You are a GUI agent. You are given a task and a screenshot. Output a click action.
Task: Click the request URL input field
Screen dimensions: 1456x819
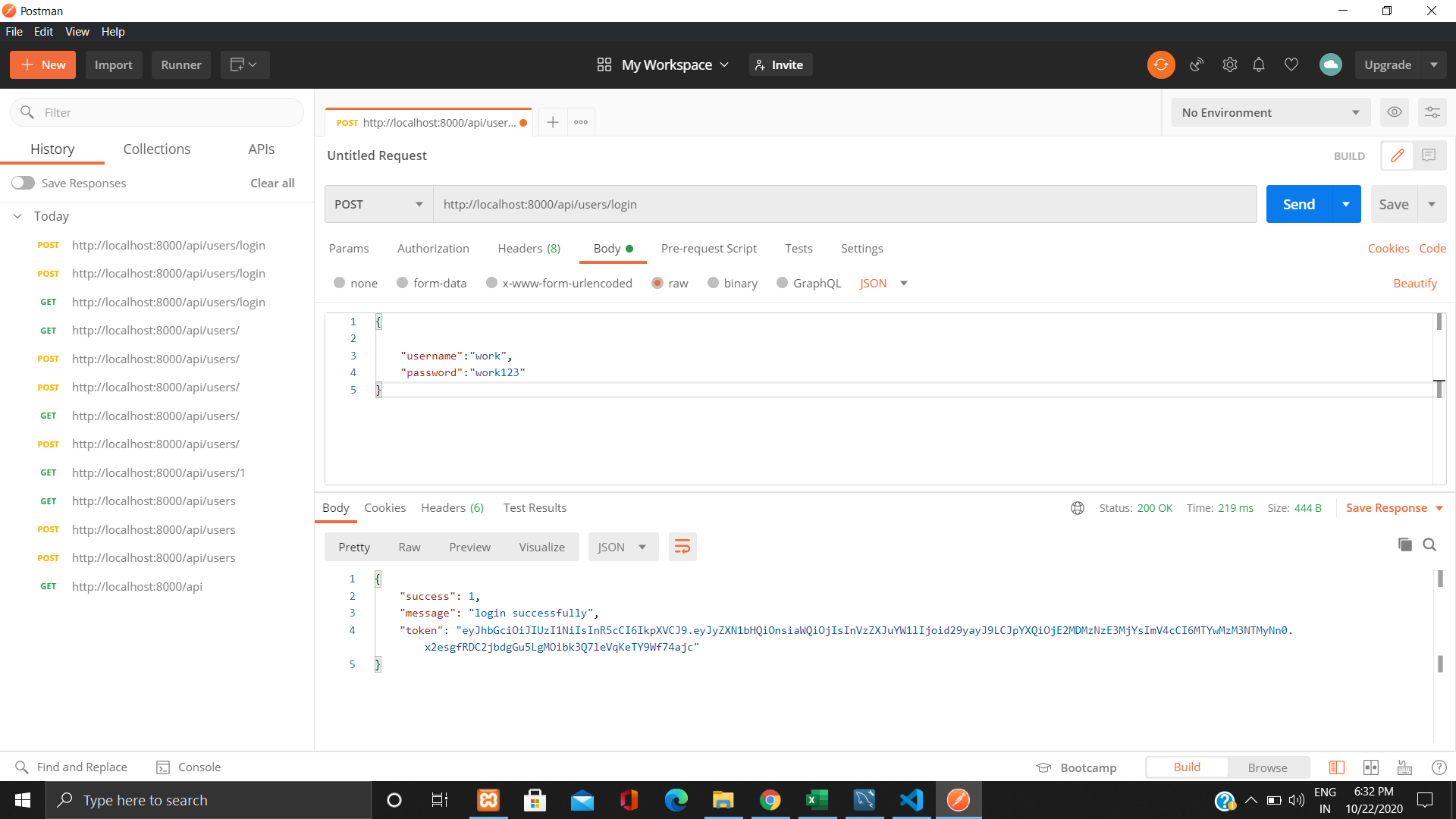click(844, 204)
